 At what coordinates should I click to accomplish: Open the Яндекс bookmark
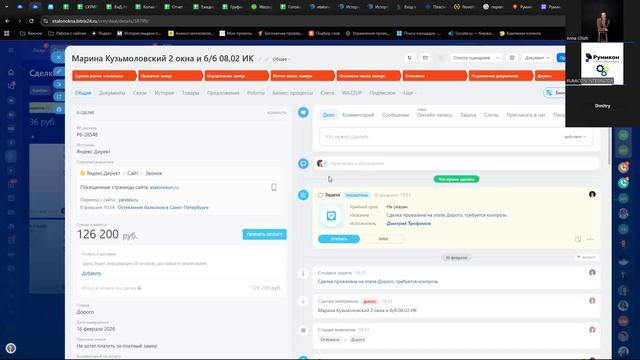[x=102, y=33]
